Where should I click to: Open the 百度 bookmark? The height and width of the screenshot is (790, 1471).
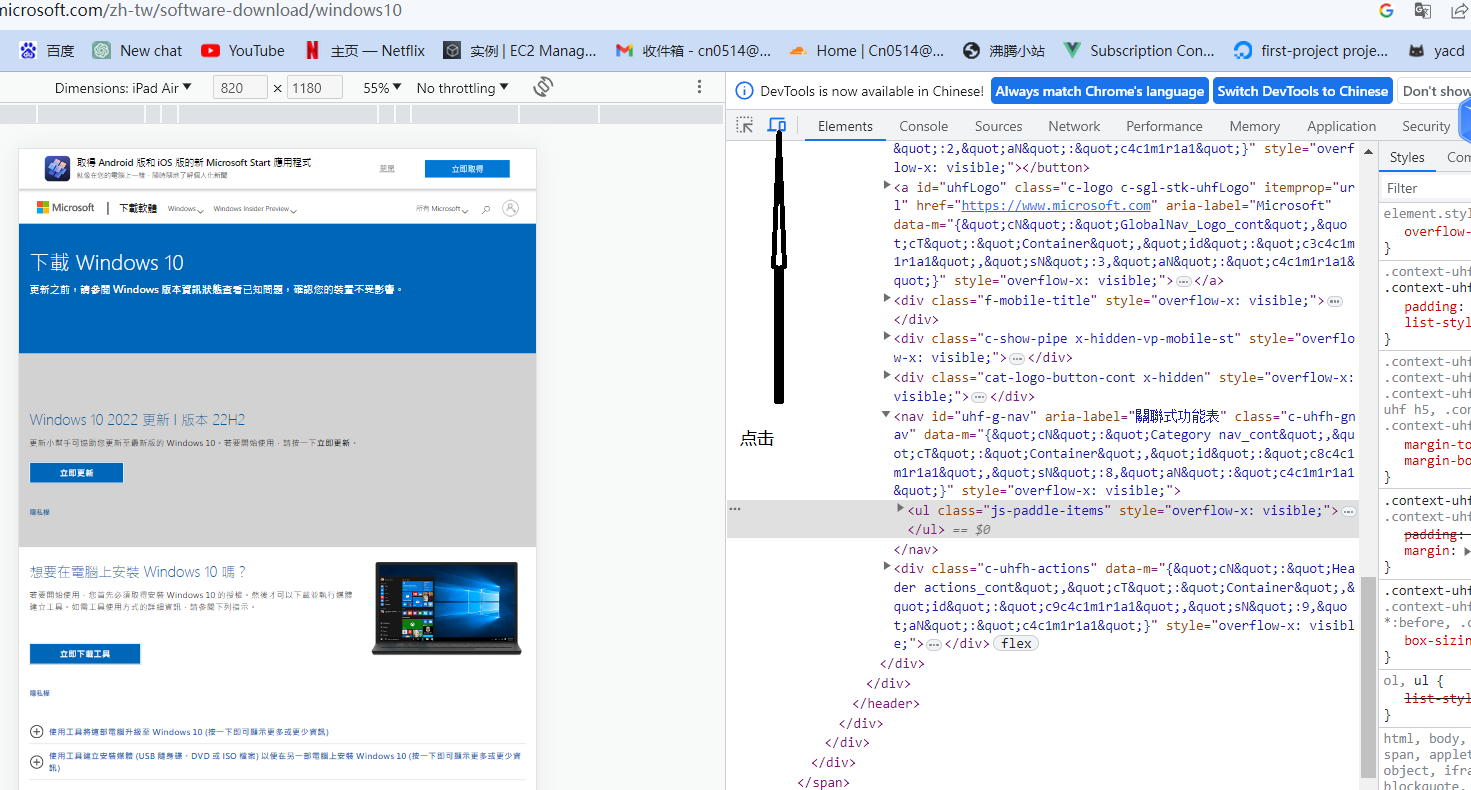click(47, 50)
